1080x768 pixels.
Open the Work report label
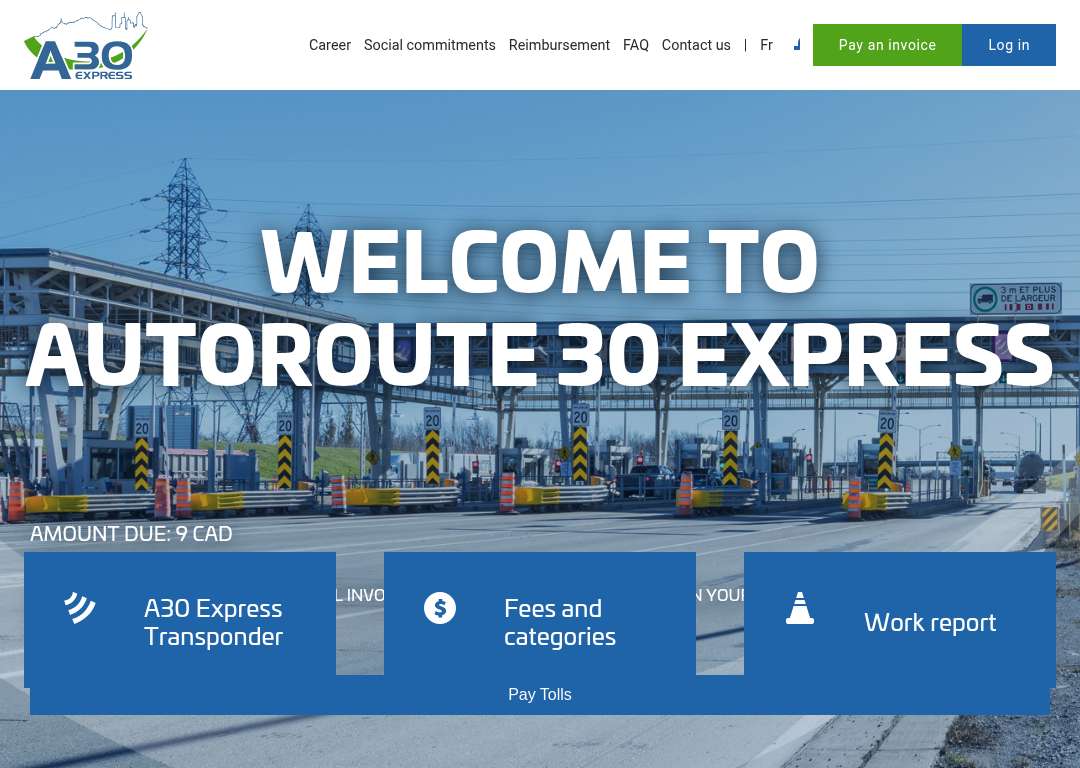tap(930, 622)
